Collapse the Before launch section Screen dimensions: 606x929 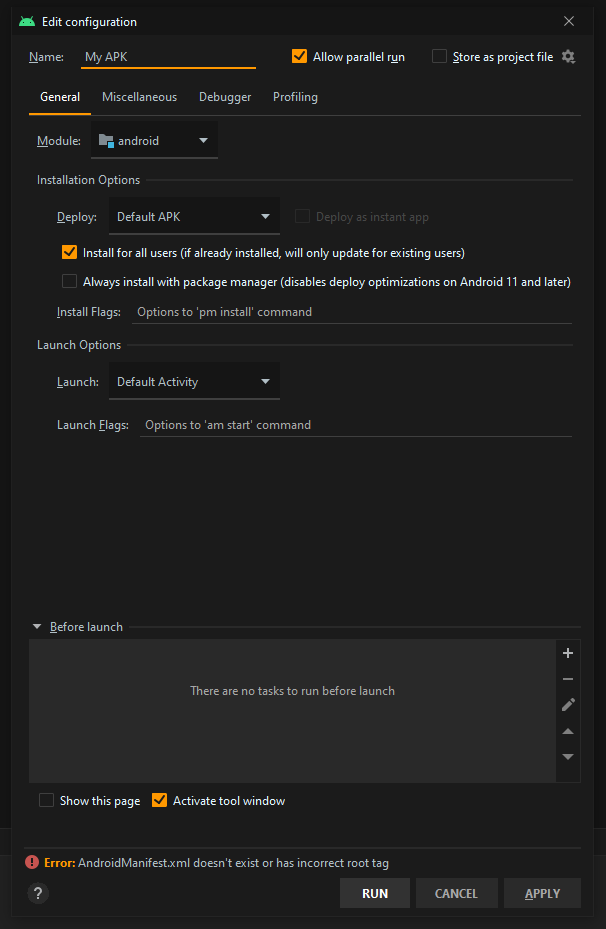click(x=37, y=627)
